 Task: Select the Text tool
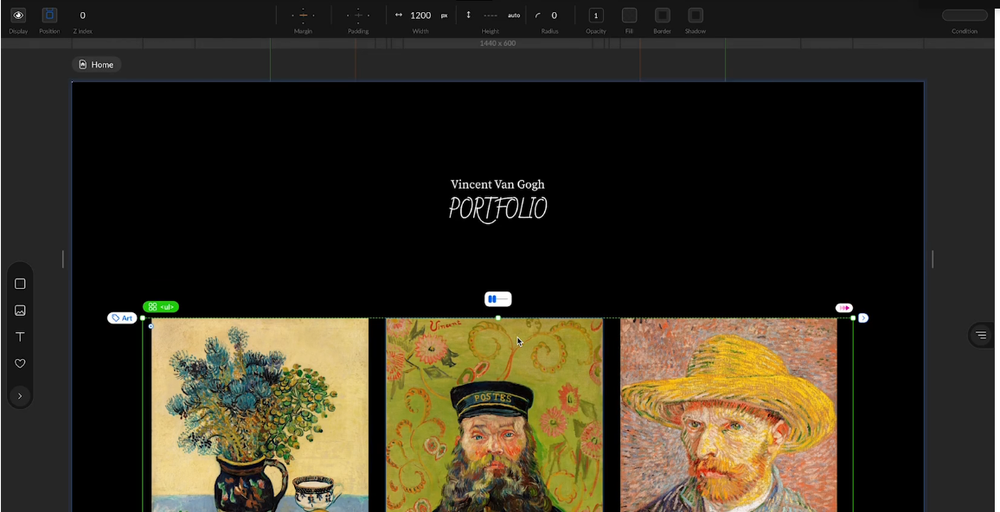20,337
